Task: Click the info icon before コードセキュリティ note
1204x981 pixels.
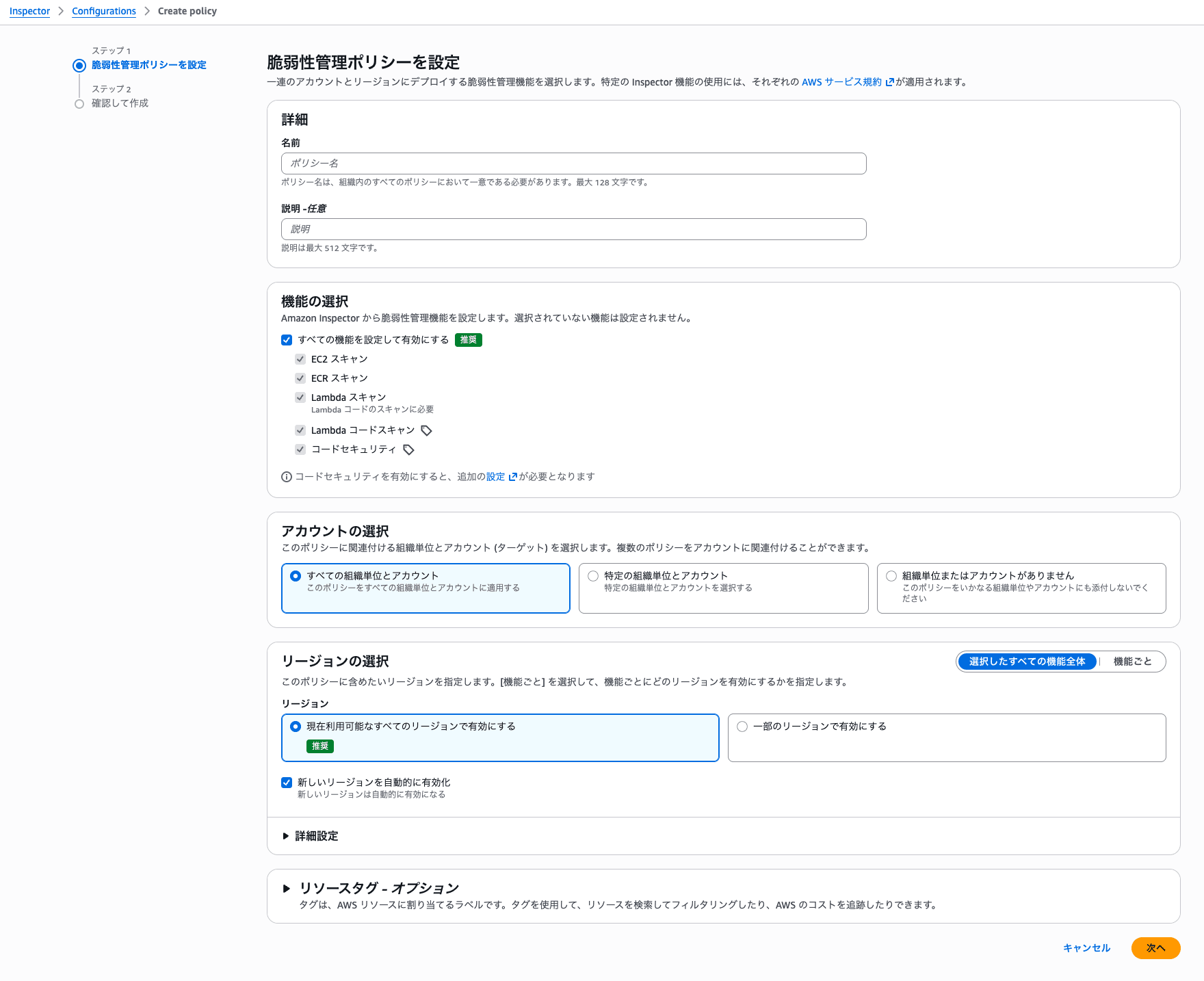Action: (287, 477)
